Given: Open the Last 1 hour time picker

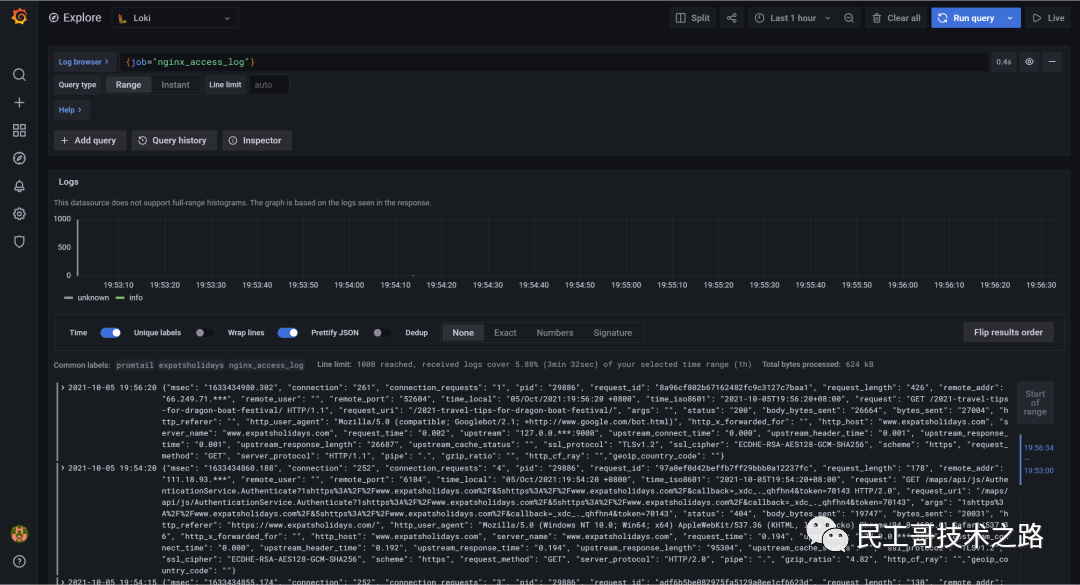Looking at the screenshot, I should pos(791,18).
